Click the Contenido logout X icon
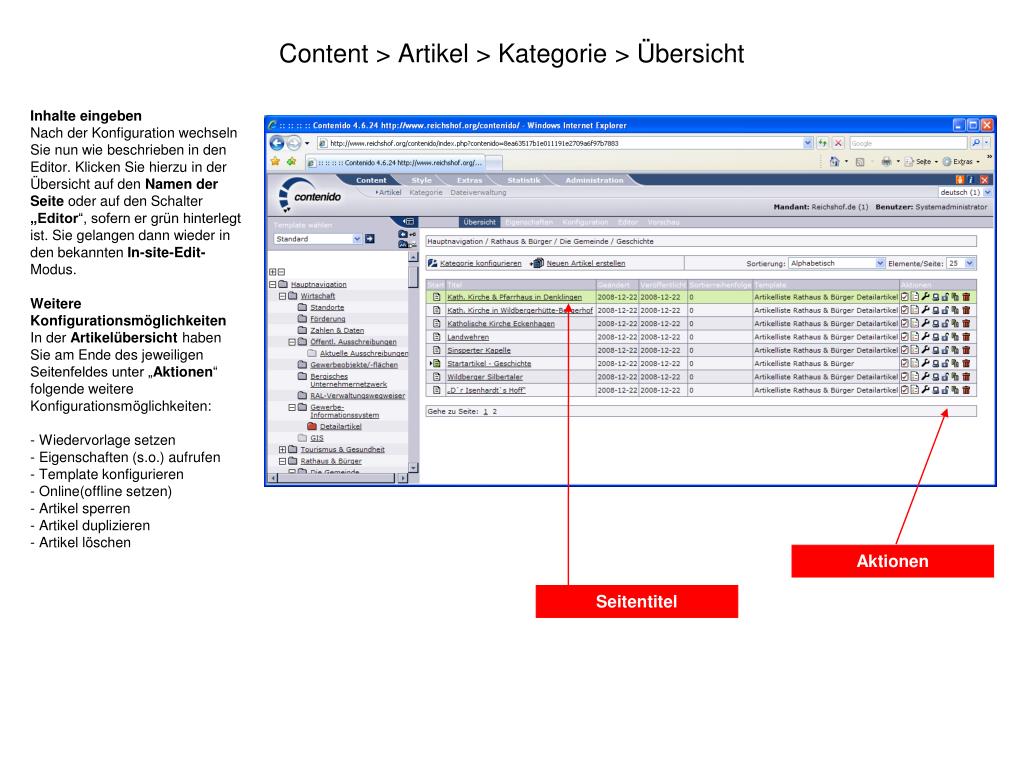 tap(984, 180)
